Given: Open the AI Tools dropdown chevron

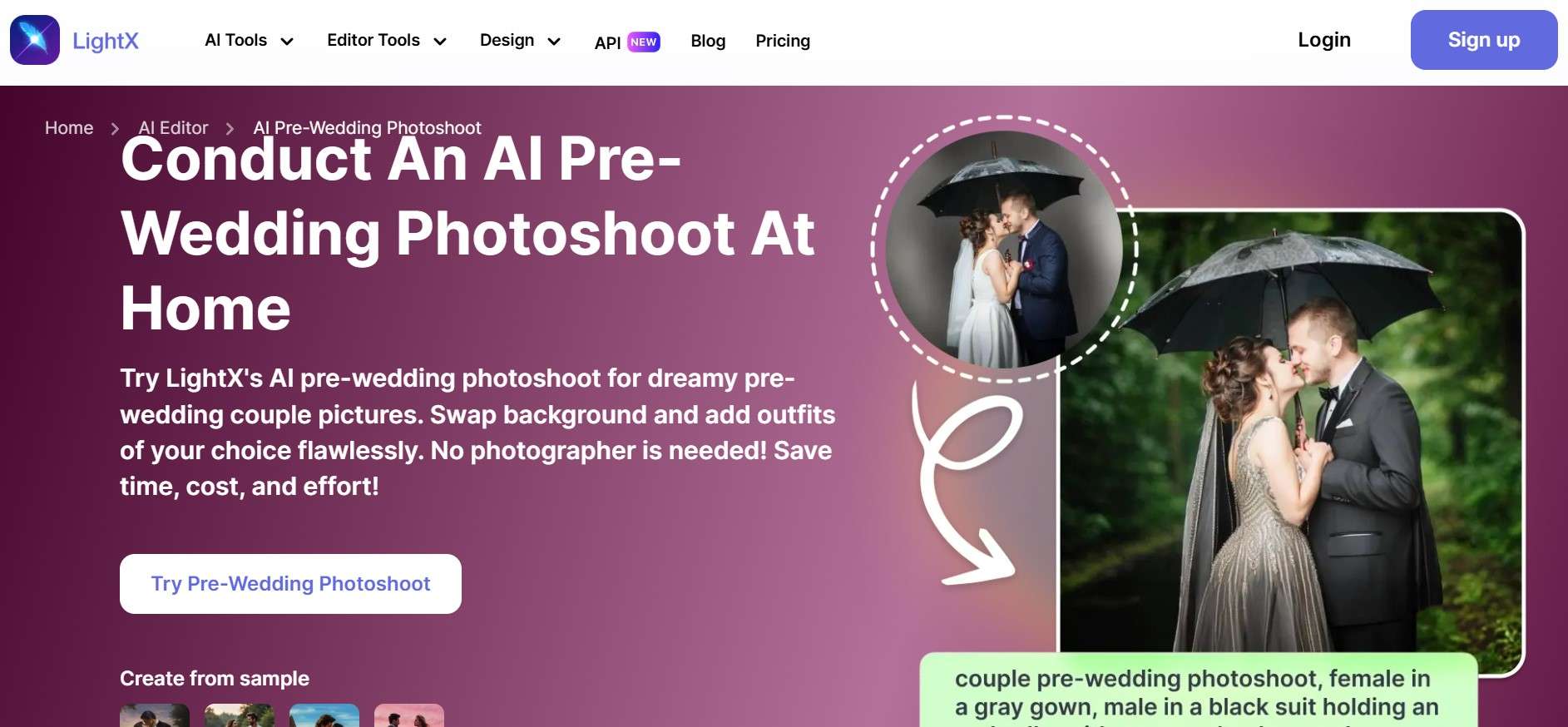Looking at the screenshot, I should coord(287,42).
